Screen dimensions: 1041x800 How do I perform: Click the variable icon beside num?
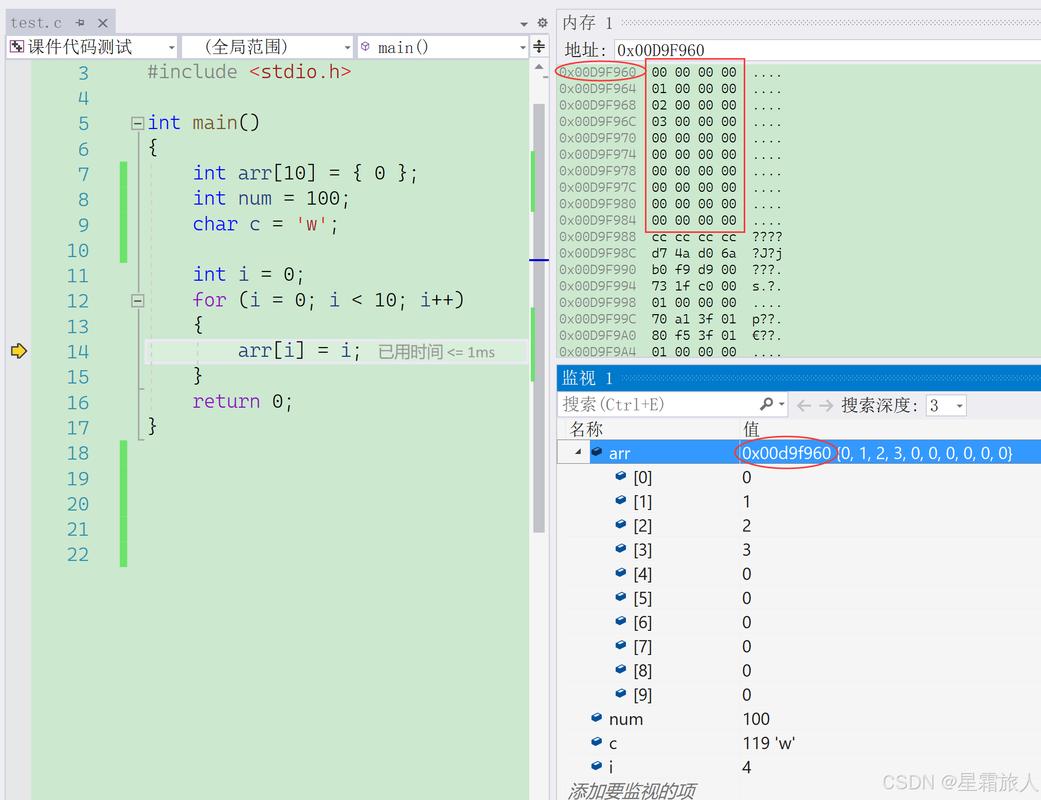(597, 718)
